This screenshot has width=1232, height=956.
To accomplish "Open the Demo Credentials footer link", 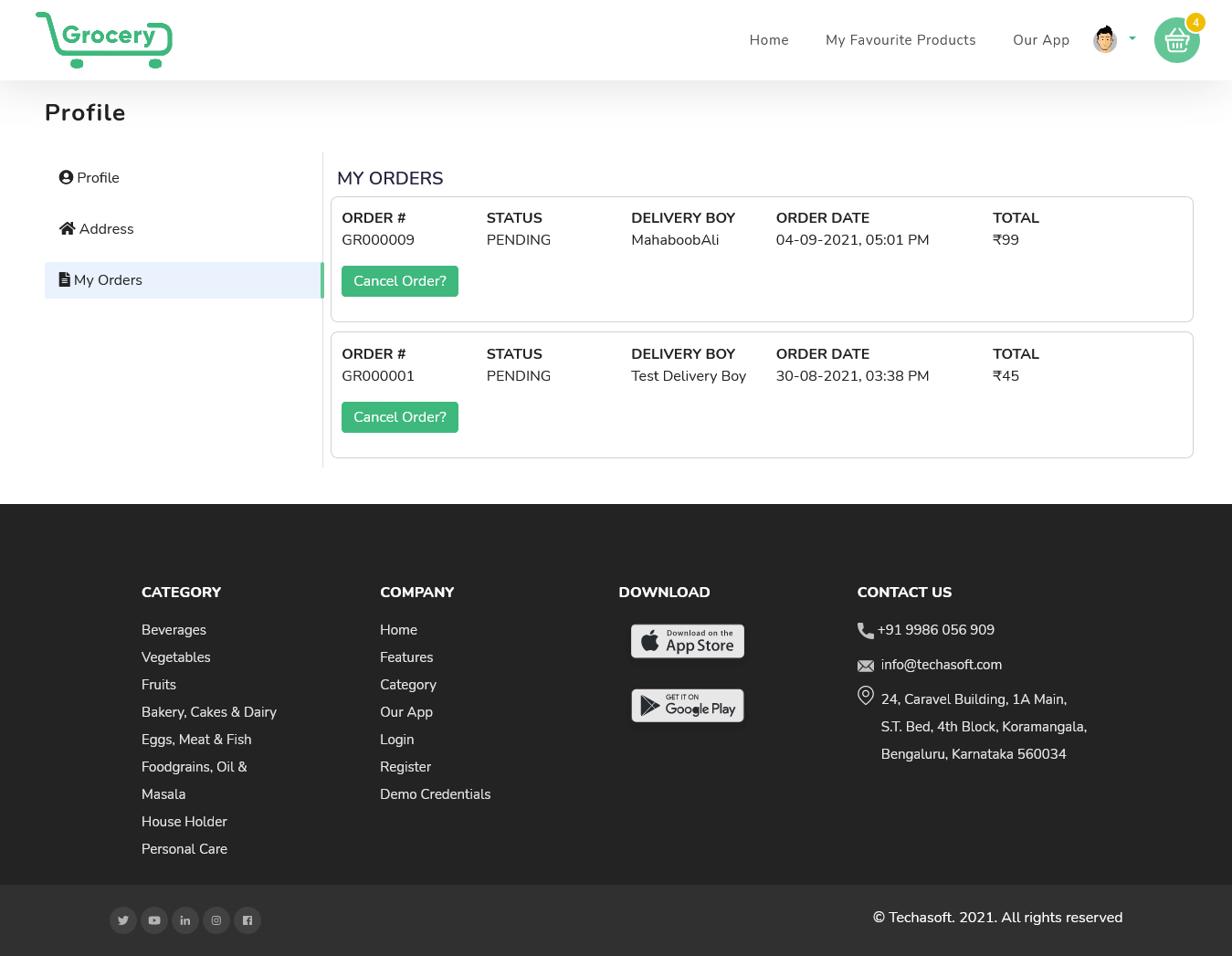I will pyautogui.click(x=436, y=794).
